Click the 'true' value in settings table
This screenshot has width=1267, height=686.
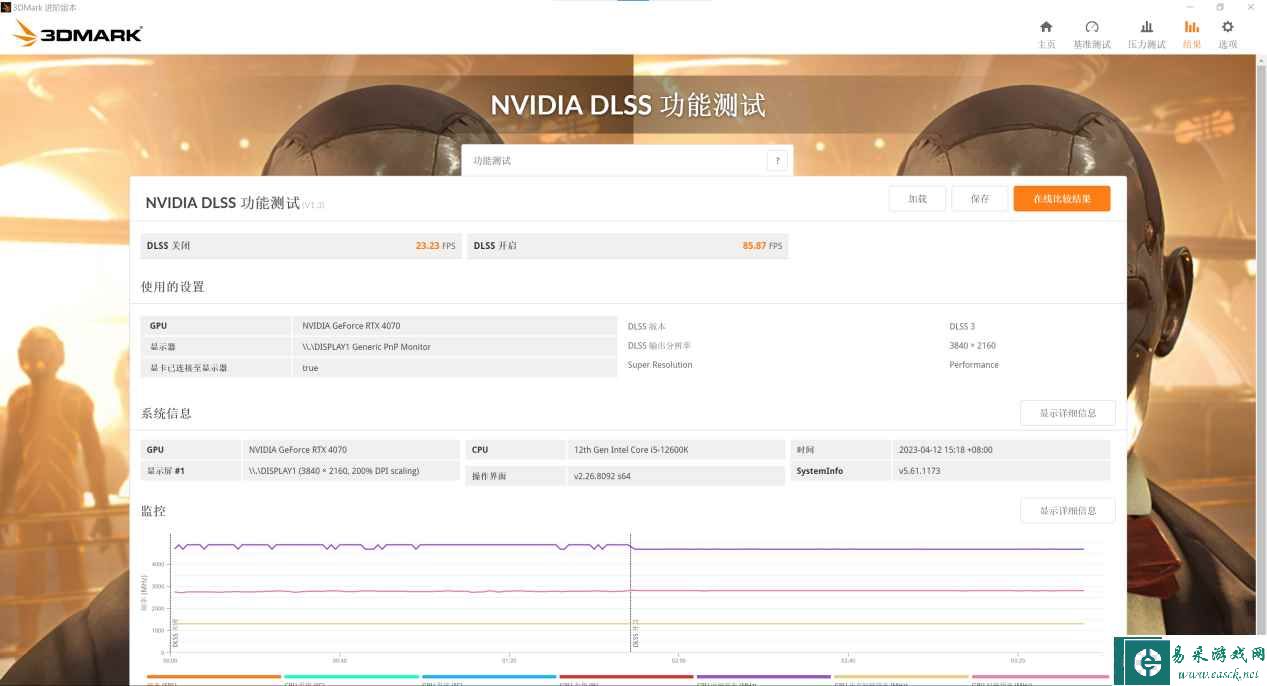click(x=310, y=368)
